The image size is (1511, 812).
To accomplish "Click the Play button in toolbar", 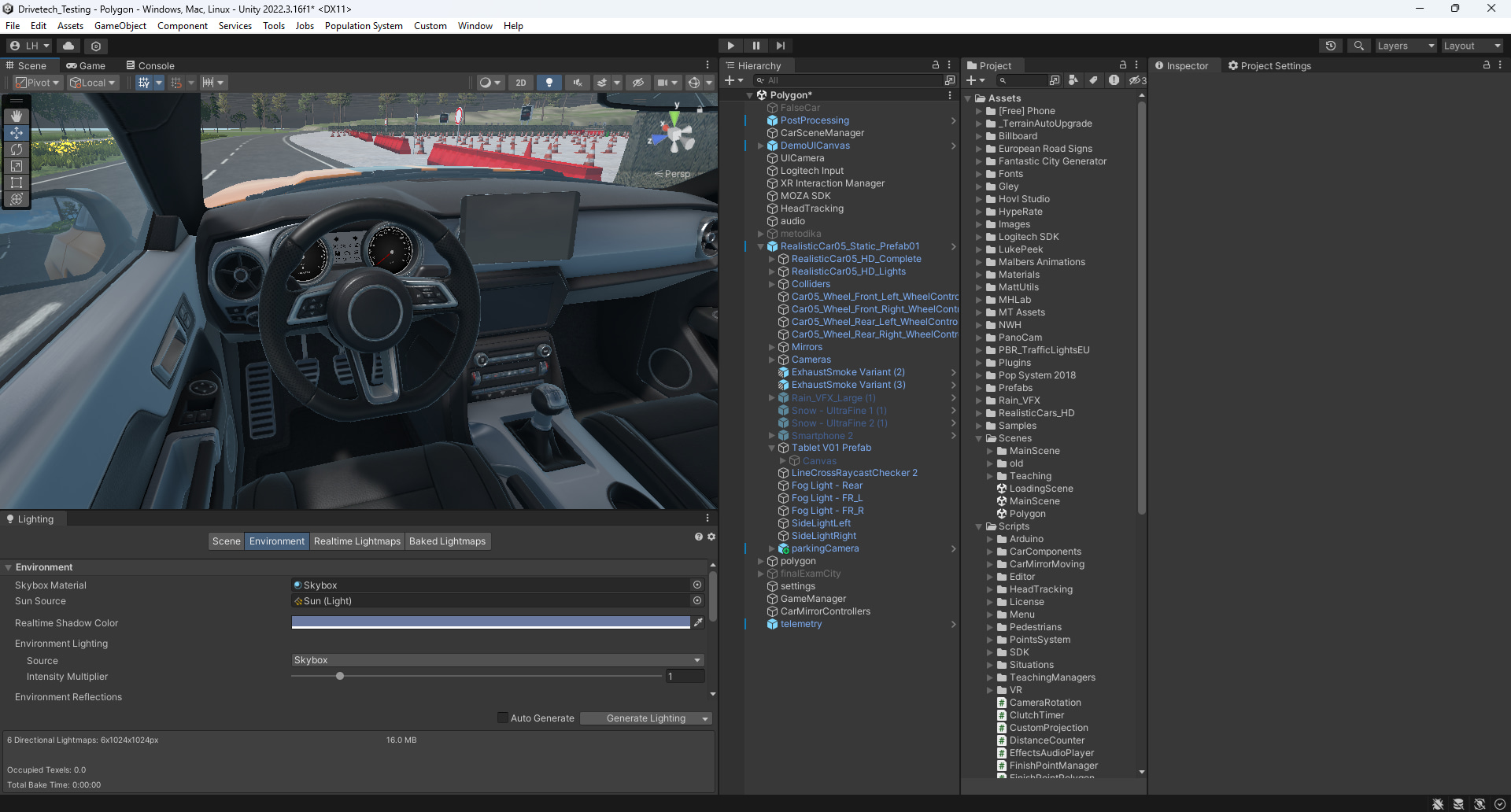I will (730, 46).
